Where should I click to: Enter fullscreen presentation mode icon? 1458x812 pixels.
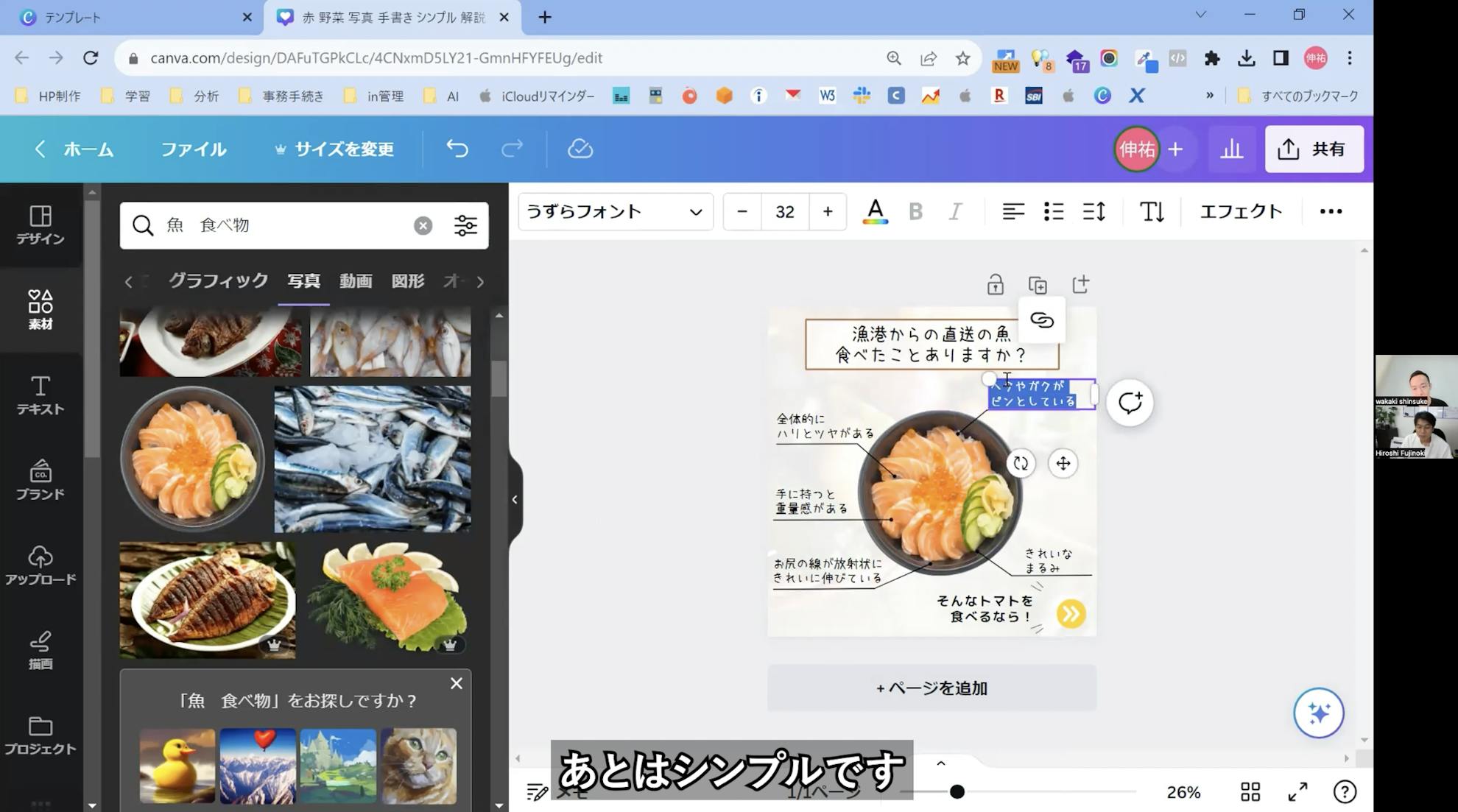tap(1297, 792)
